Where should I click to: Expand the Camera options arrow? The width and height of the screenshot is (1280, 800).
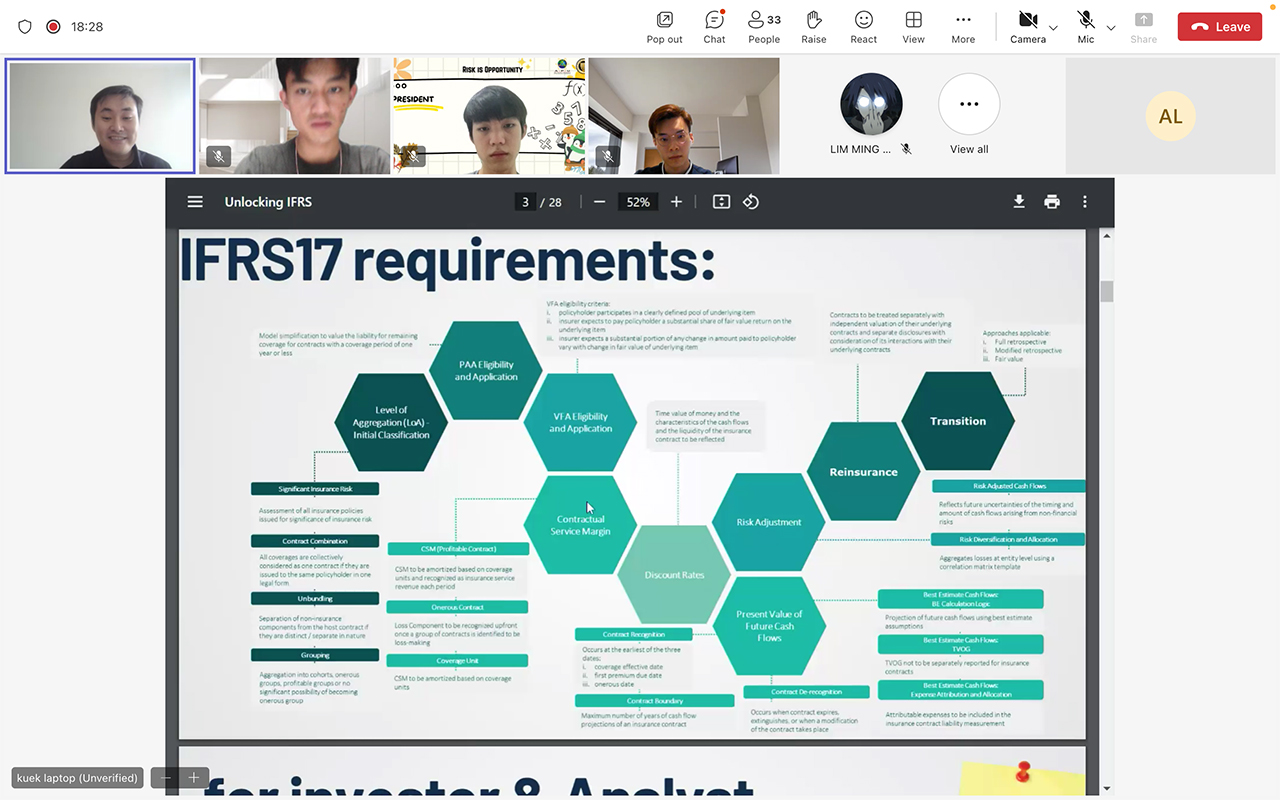pos(1053,28)
